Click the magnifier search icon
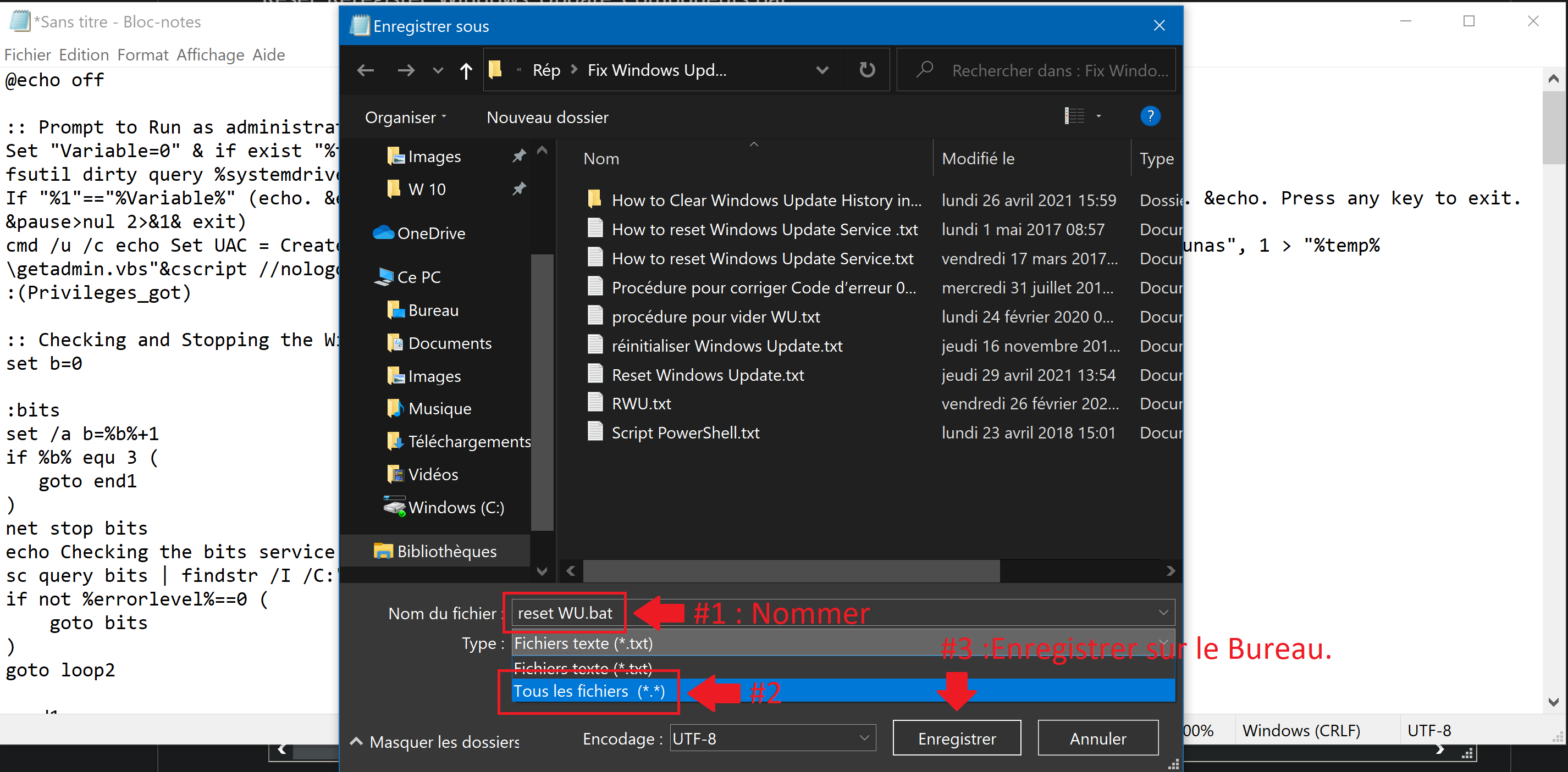This screenshot has height=772, width=1568. (x=925, y=69)
